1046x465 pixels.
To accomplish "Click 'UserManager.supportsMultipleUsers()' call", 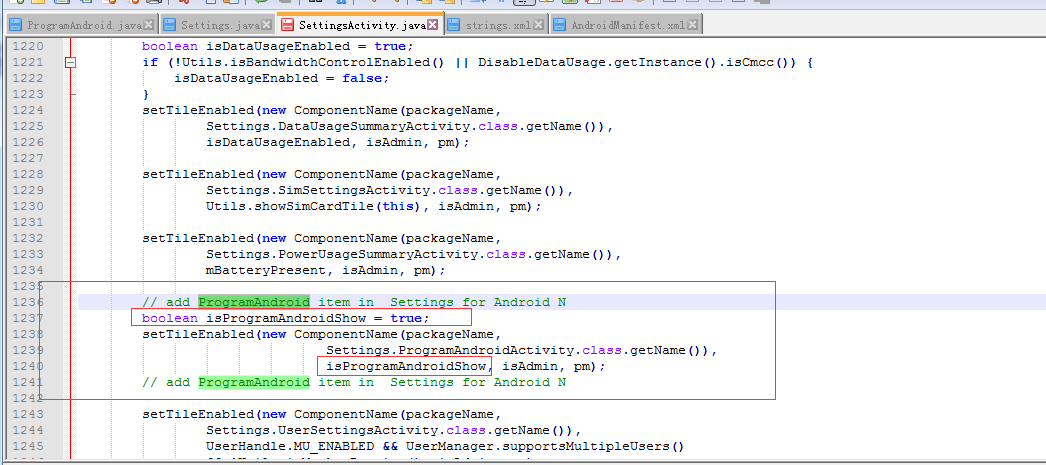I will [x=546, y=446].
